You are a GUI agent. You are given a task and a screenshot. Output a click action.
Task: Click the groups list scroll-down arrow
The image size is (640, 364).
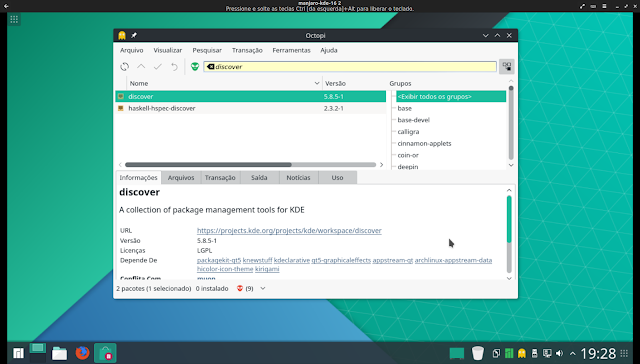[511, 165]
